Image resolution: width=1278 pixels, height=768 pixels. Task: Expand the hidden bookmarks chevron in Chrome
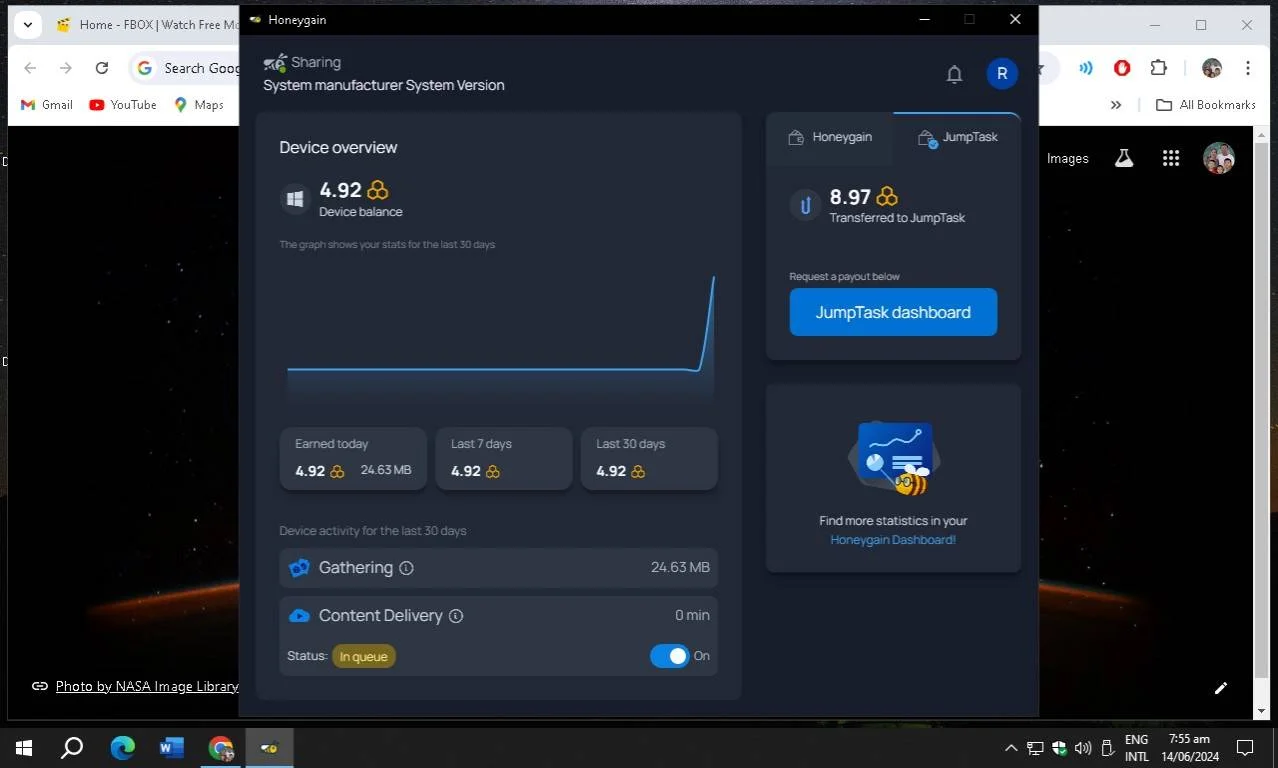pos(1116,105)
